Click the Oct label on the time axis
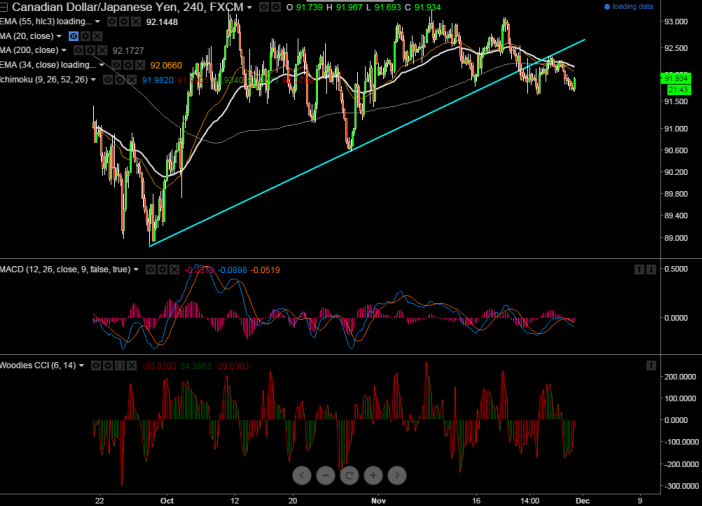The height and width of the screenshot is (506, 702). coord(167,501)
